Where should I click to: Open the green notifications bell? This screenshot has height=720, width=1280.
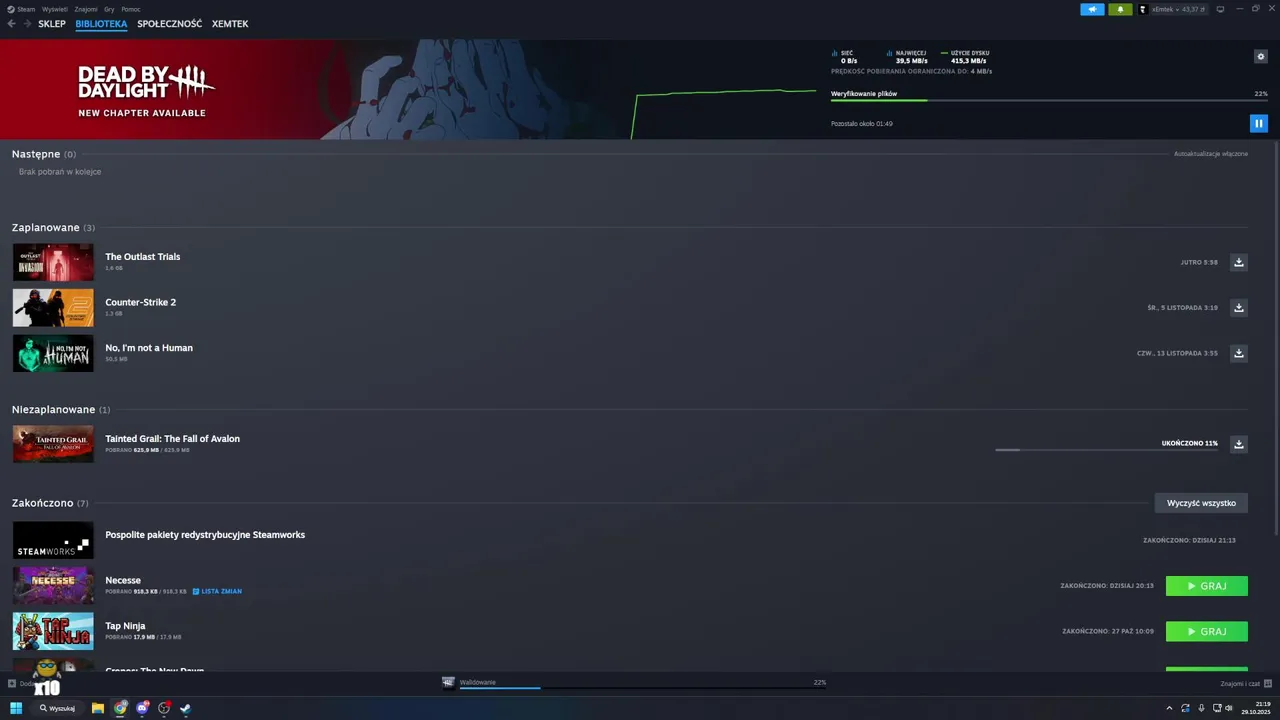(1120, 9)
